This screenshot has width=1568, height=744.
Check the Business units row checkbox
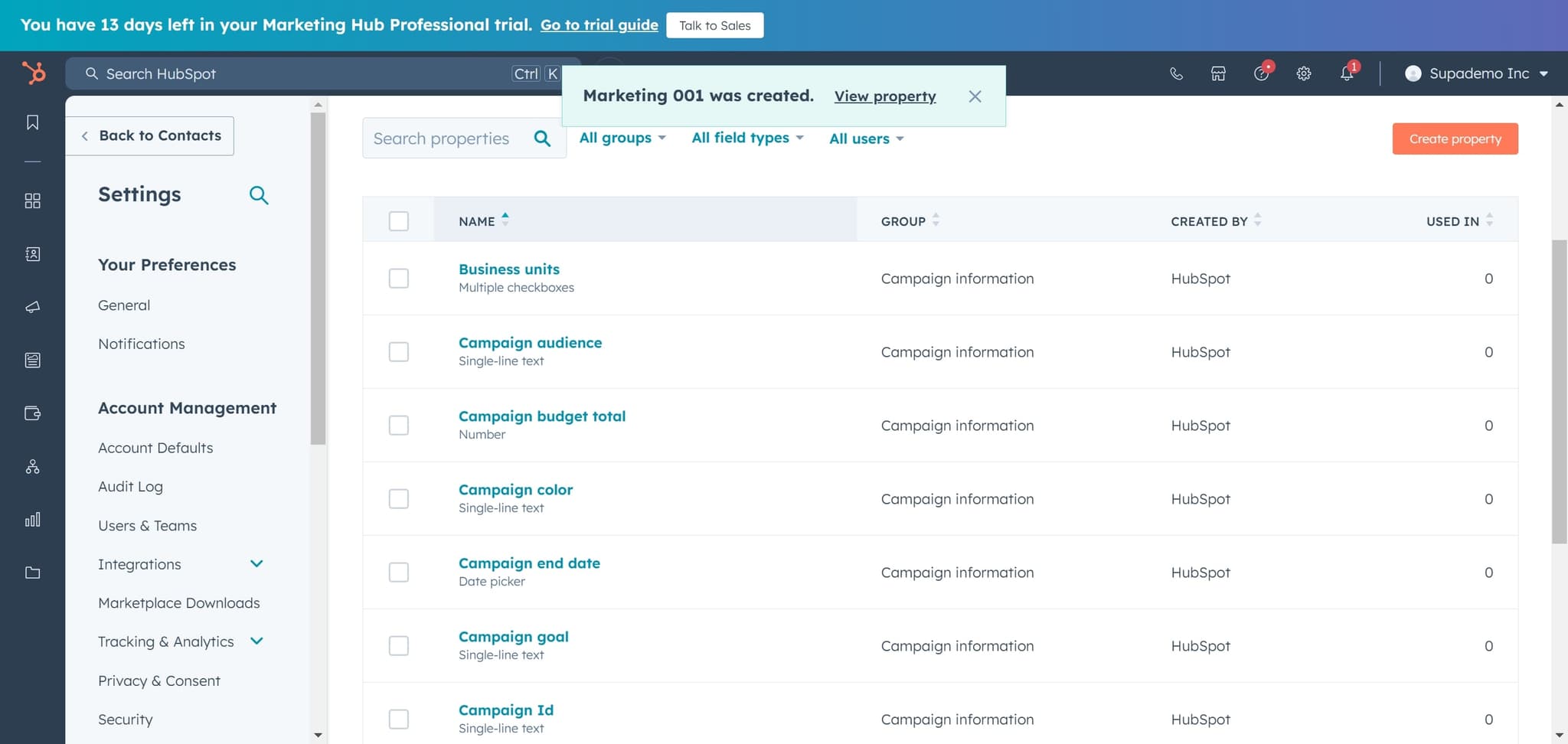click(x=399, y=279)
